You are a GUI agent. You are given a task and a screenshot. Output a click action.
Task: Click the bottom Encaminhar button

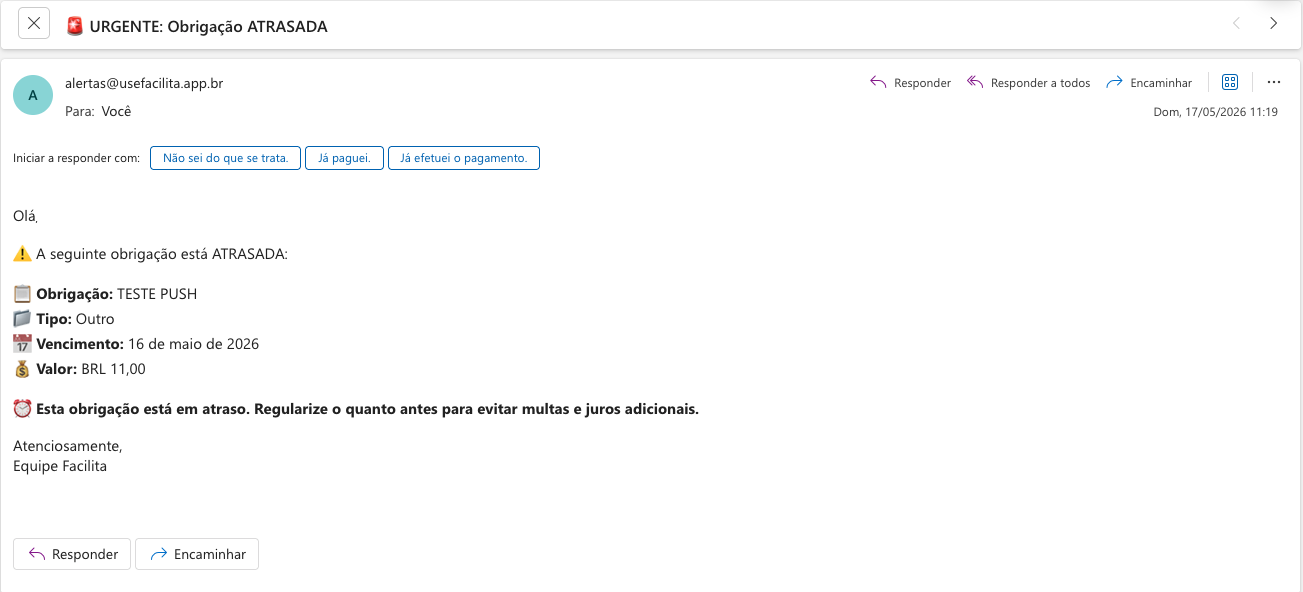(x=197, y=554)
